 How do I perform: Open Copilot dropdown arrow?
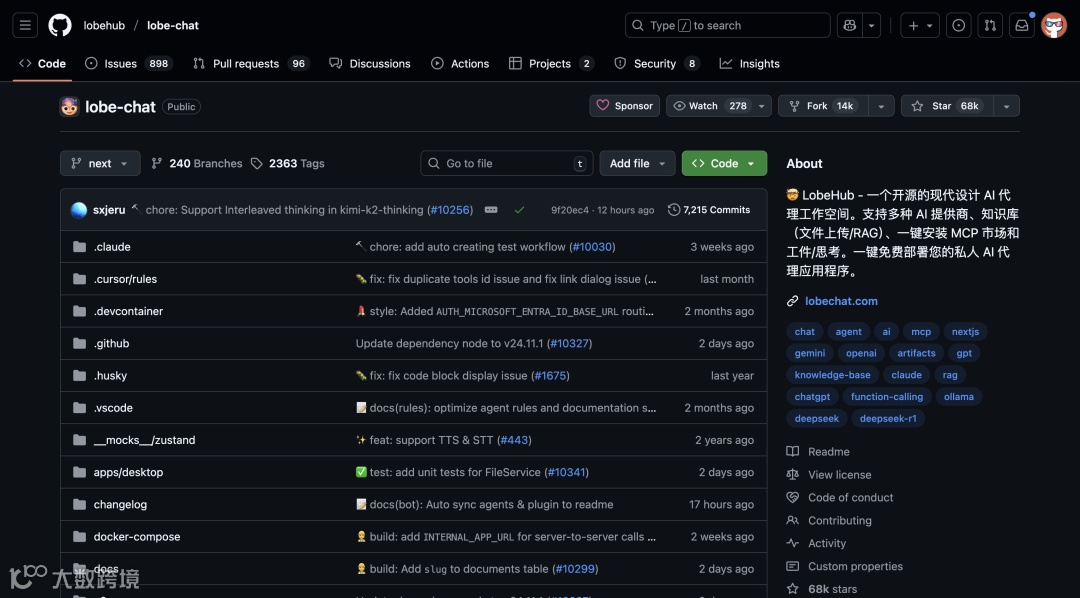pos(871,25)
